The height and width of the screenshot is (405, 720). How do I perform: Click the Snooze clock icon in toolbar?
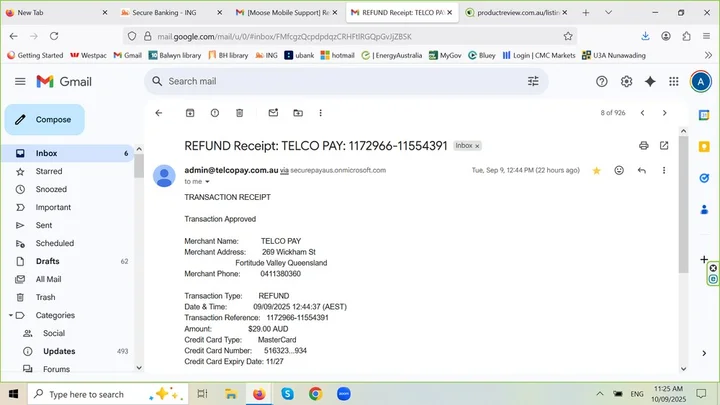297,113
